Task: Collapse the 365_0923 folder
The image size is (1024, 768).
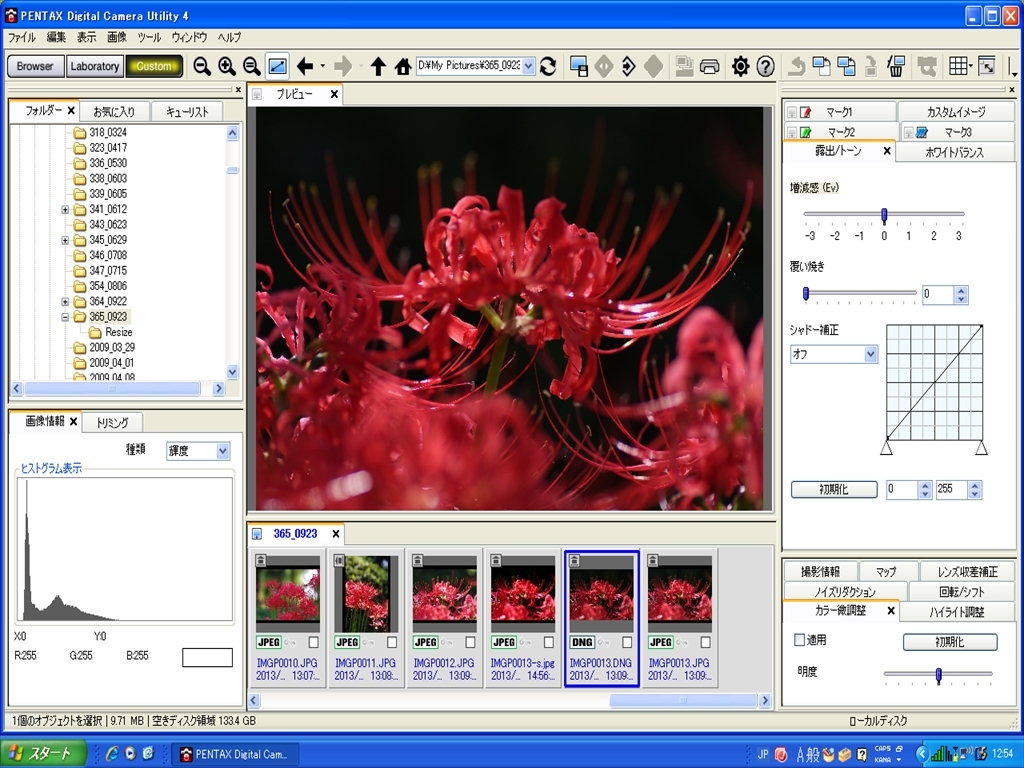Action: pyautogui.click(x=65, y=317)
